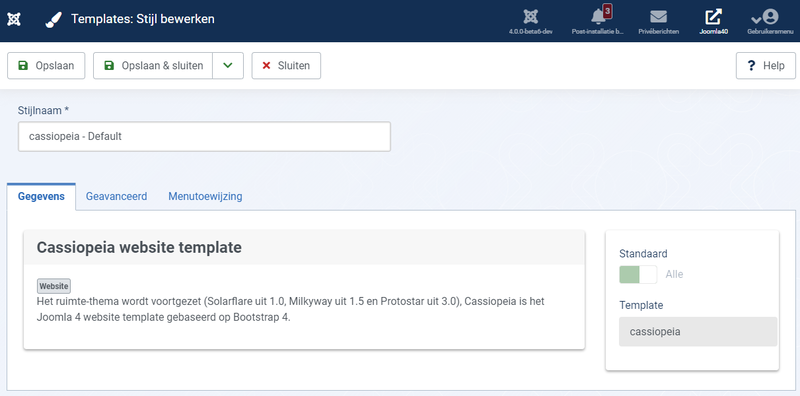Expand the save options dropdown arrow
This screenshot has width=800, height=396.
tap(228, 66)
